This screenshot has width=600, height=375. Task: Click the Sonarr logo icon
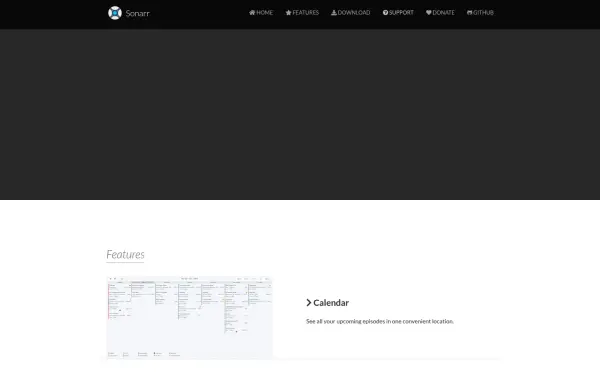click(115, 13)
